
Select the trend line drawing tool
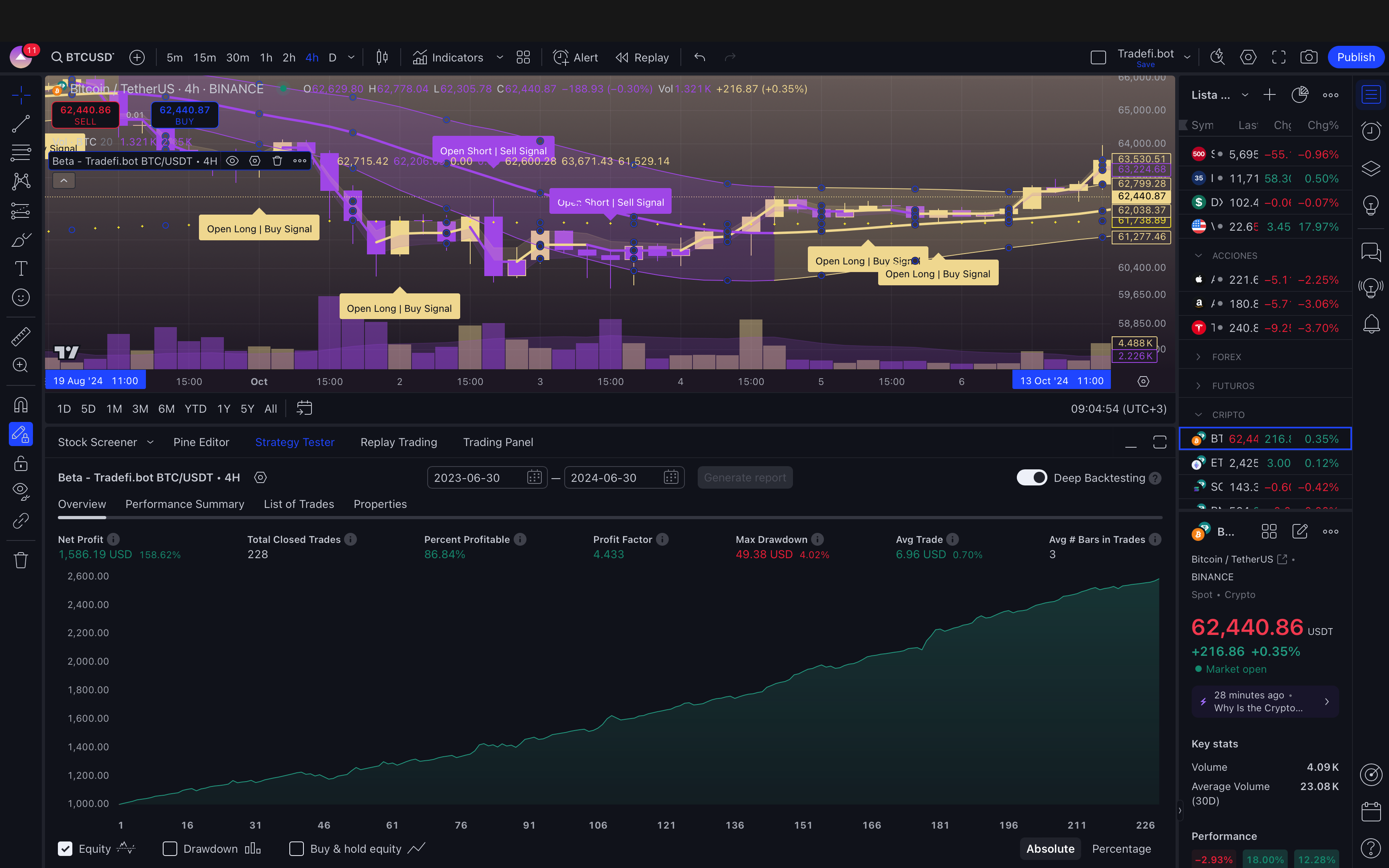21,123
